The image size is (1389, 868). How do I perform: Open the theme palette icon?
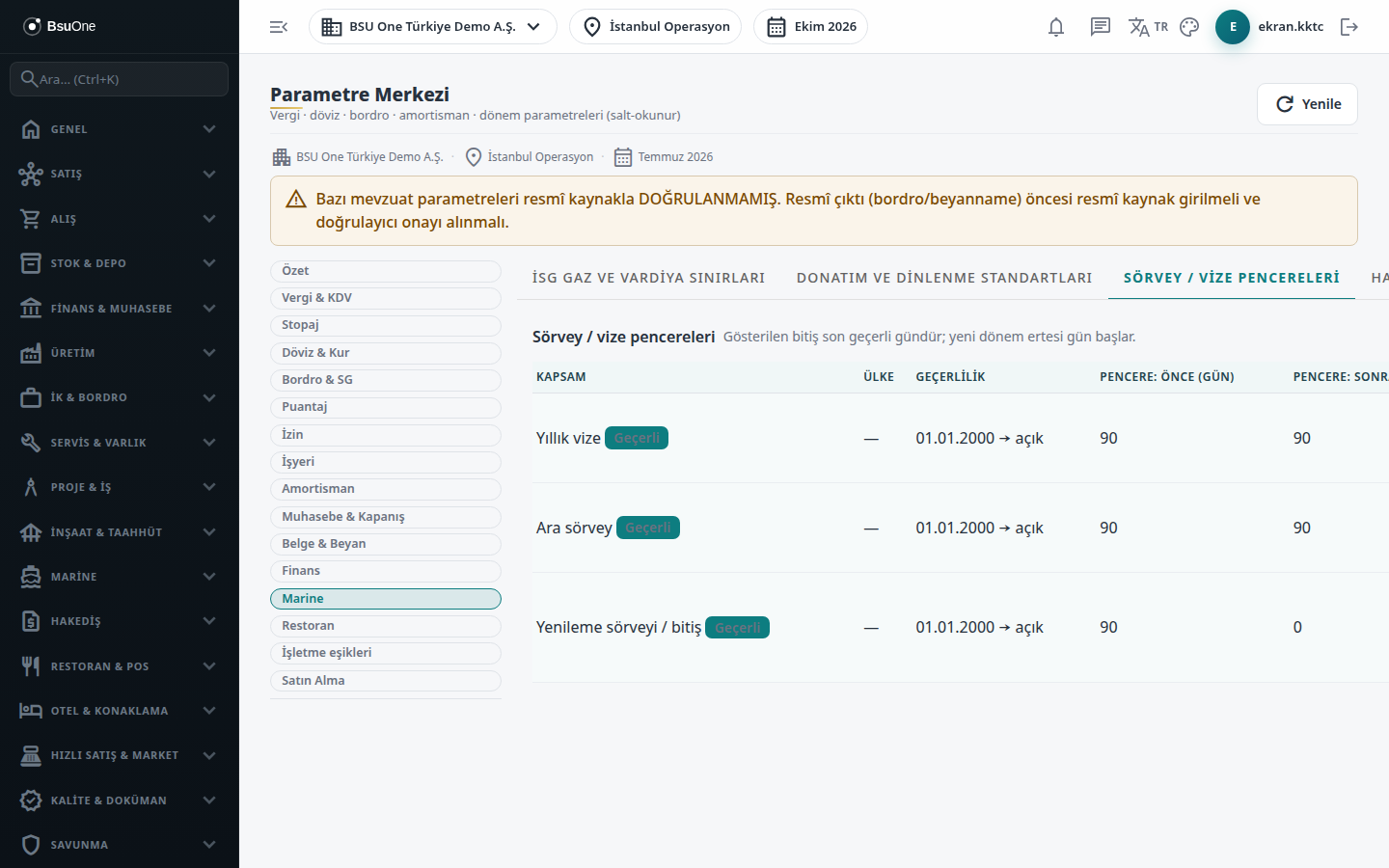point(1189,27)
